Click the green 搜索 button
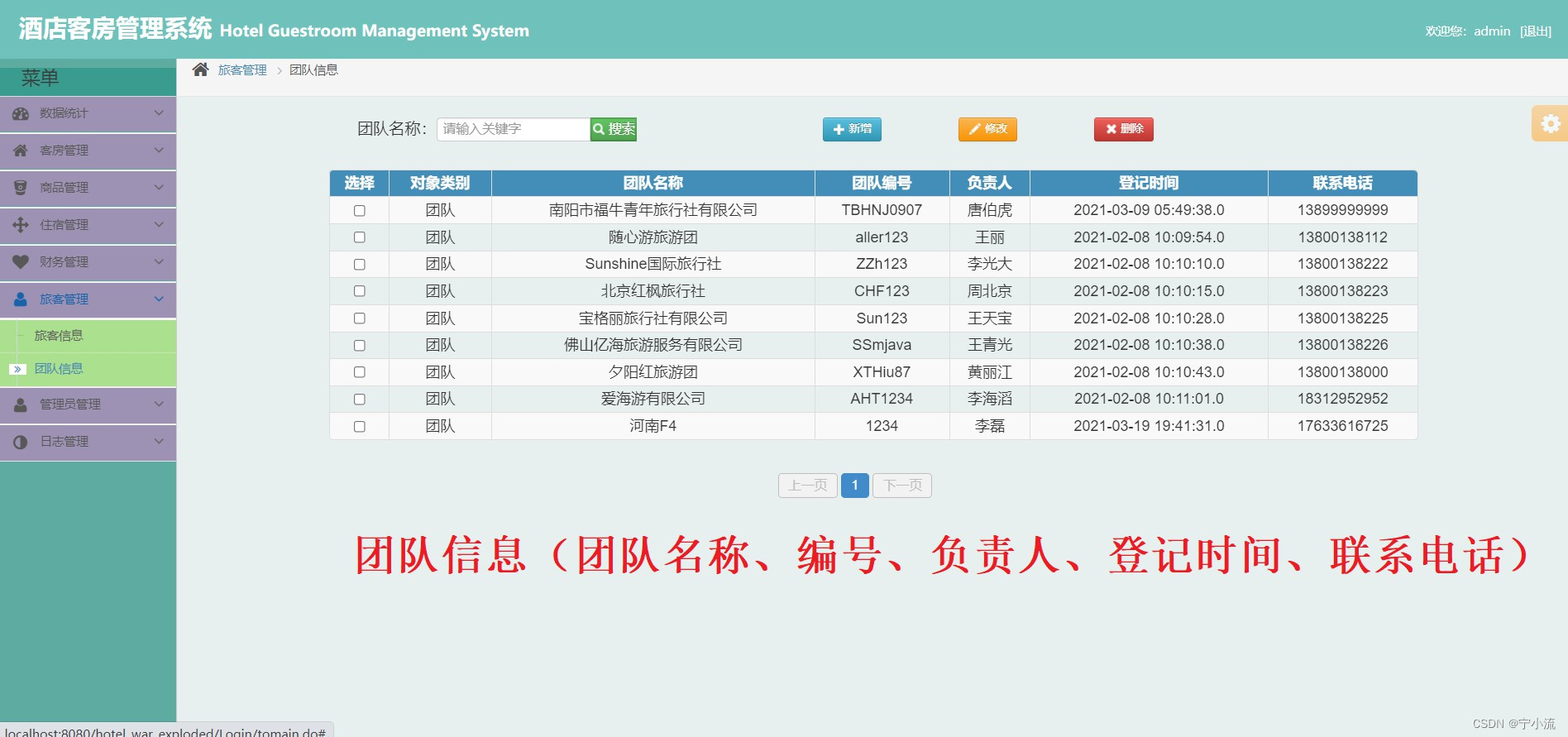The image size is (1568, 737). click(x=614, y=129)
